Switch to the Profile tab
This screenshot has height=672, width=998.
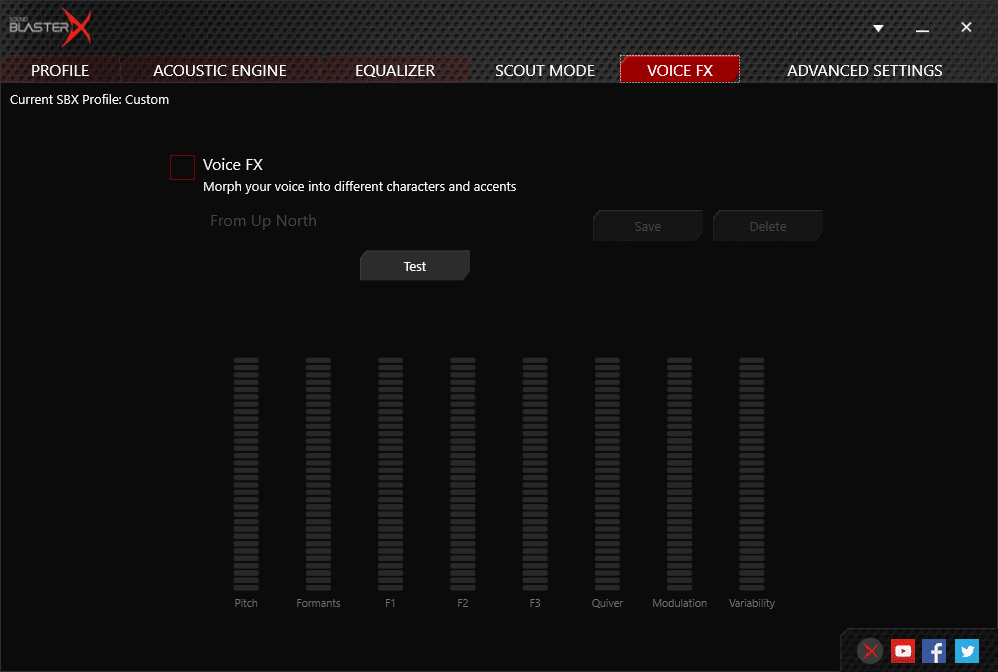pos(60,70)
